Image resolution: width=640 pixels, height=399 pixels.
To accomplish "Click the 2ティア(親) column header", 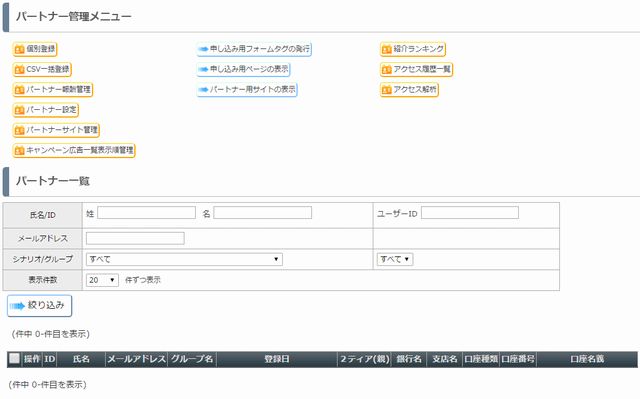I will click(x=365, y=359).
